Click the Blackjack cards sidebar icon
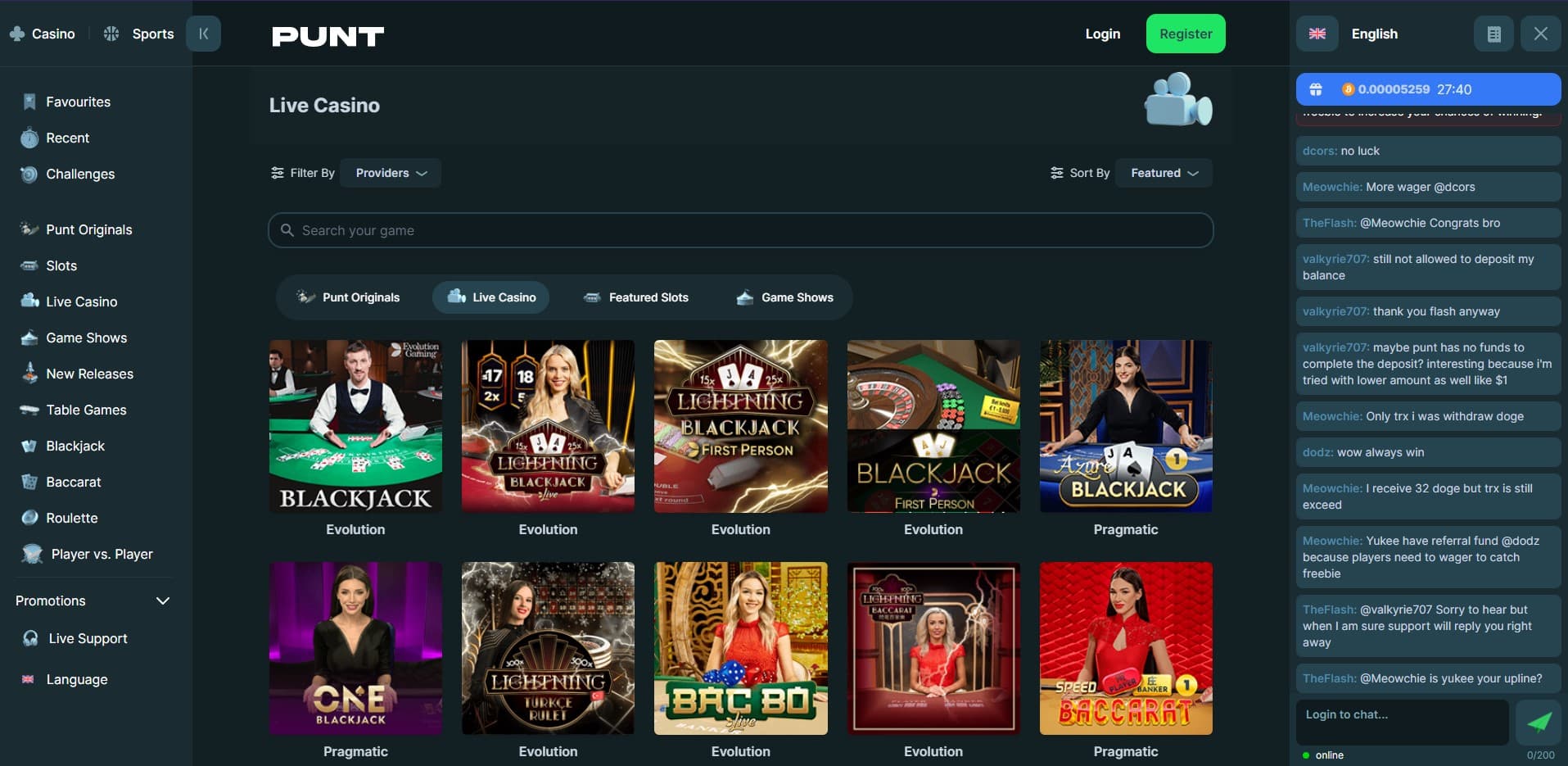 29,446
